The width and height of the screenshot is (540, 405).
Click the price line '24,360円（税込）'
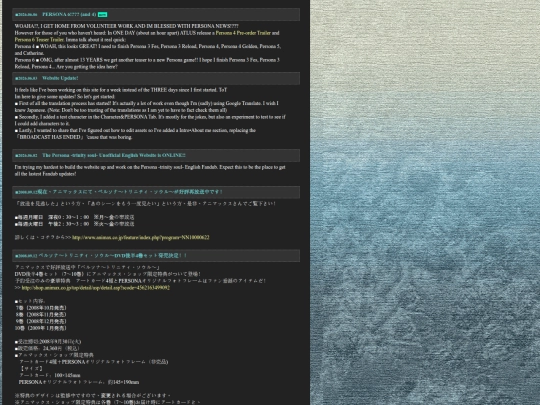[x=47, y=348]
